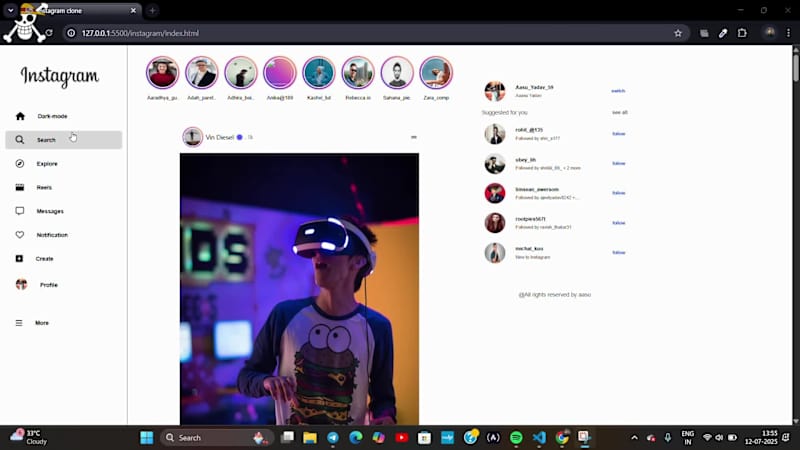
Task: Open Adah_paret story
Action: tap(202, 72)
